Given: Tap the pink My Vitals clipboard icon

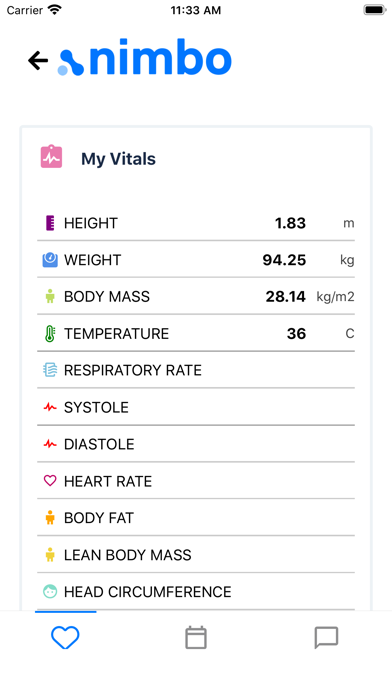Looking at the screenshot, I should point(51,157).
